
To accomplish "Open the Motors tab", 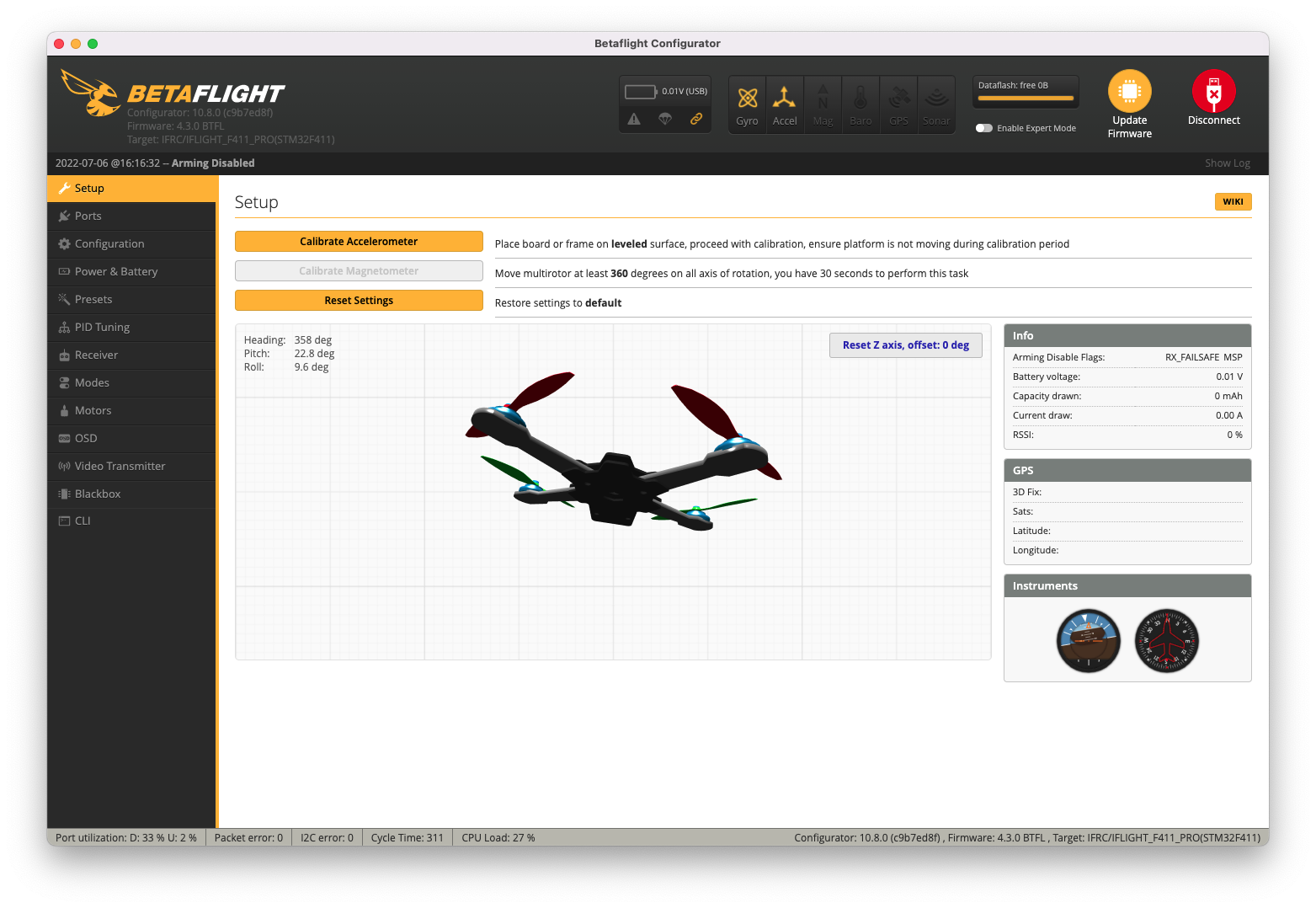I will [x=131, y=410].
